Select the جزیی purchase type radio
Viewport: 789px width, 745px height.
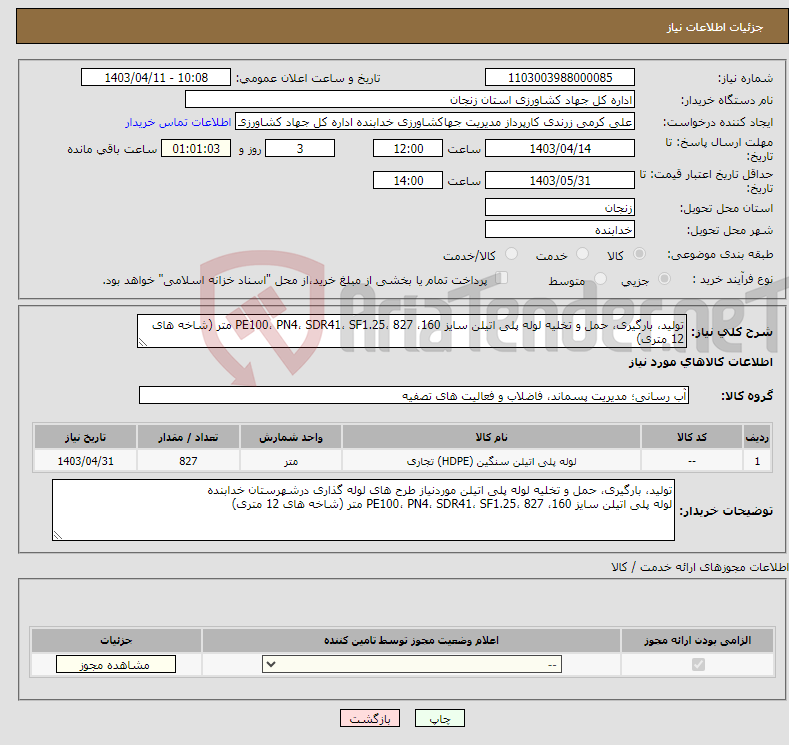(x=664, y=279)
